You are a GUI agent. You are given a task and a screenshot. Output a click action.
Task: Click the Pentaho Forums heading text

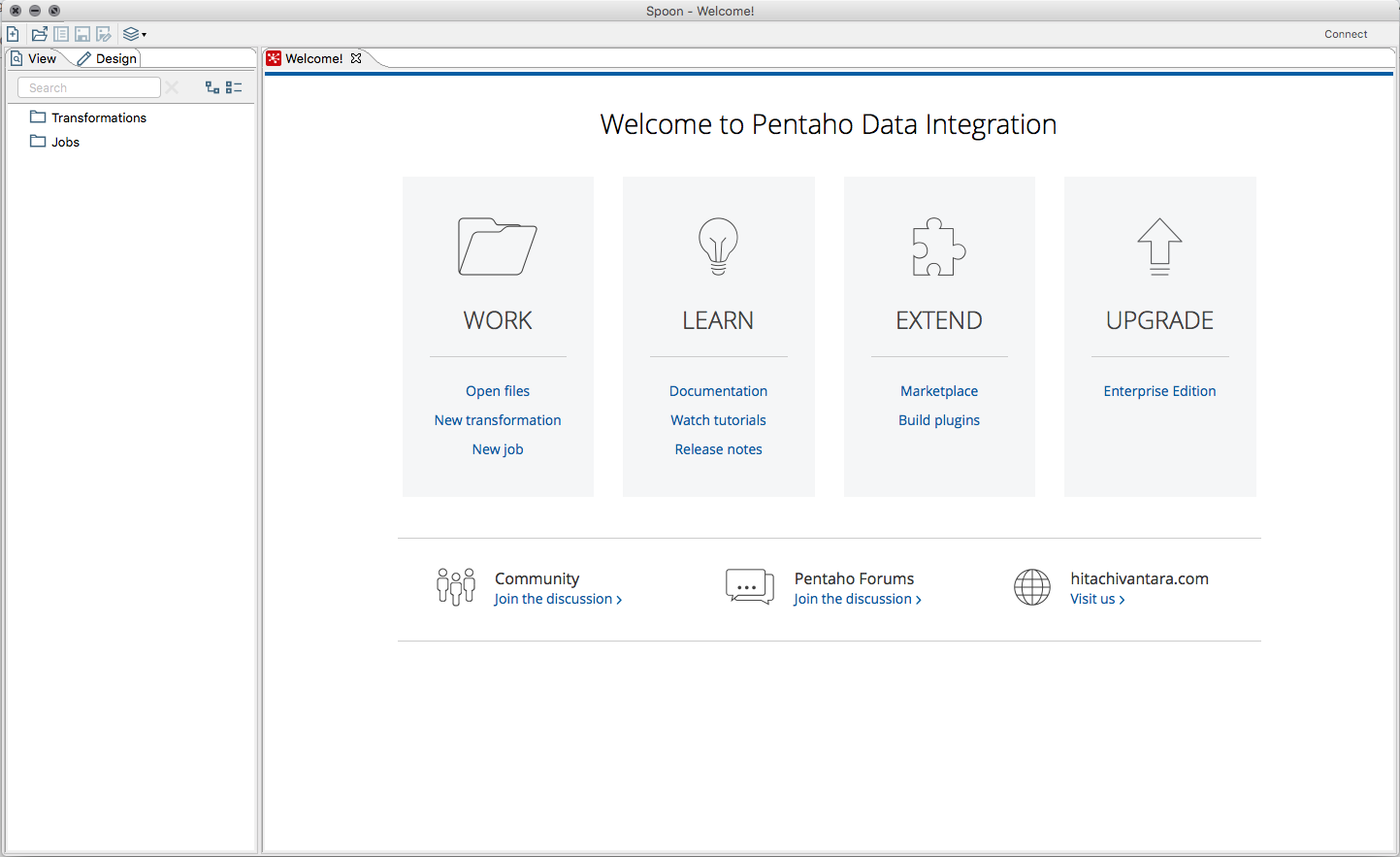854,578
